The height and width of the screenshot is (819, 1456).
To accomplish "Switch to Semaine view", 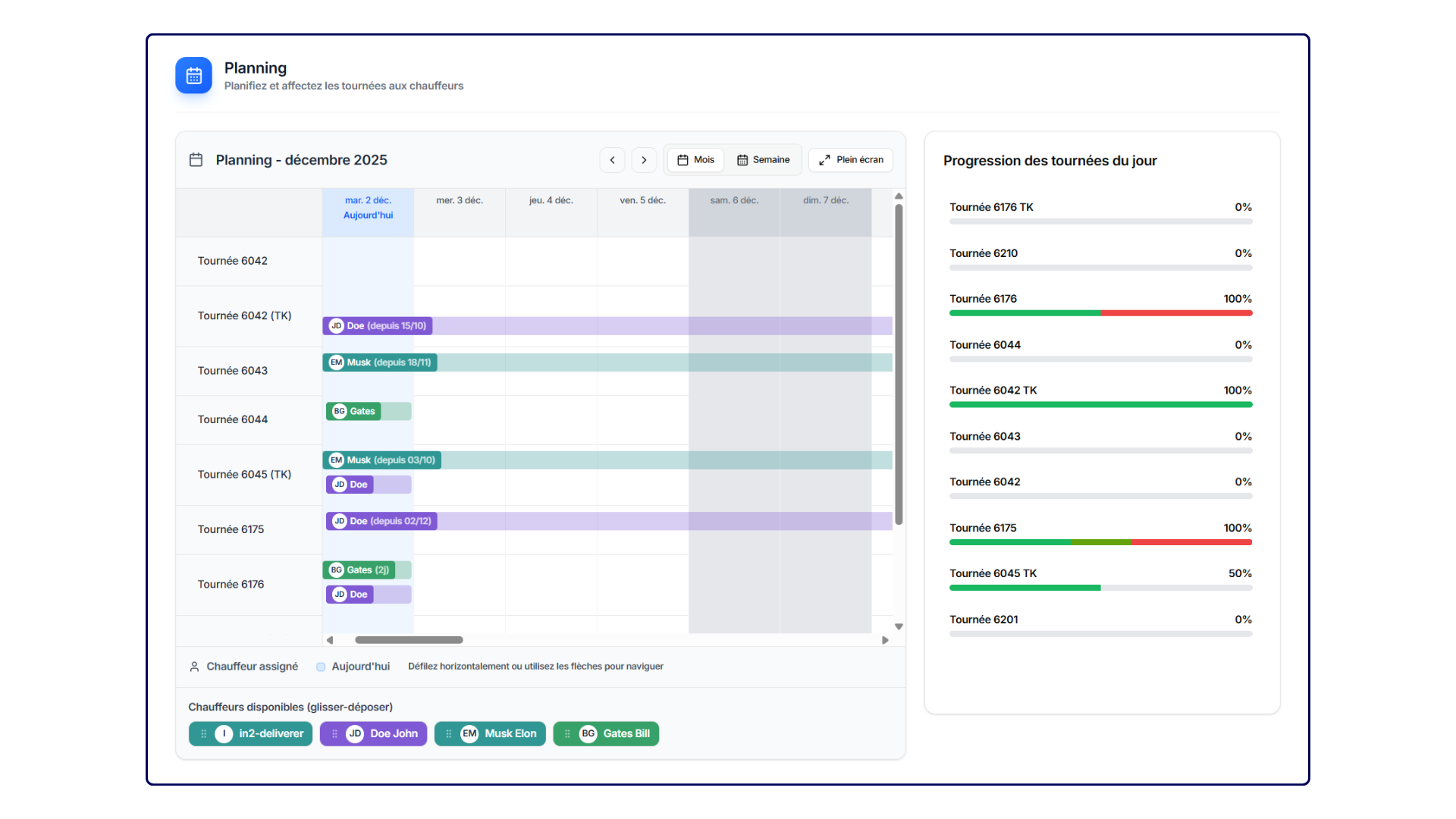I will point(763,160).
